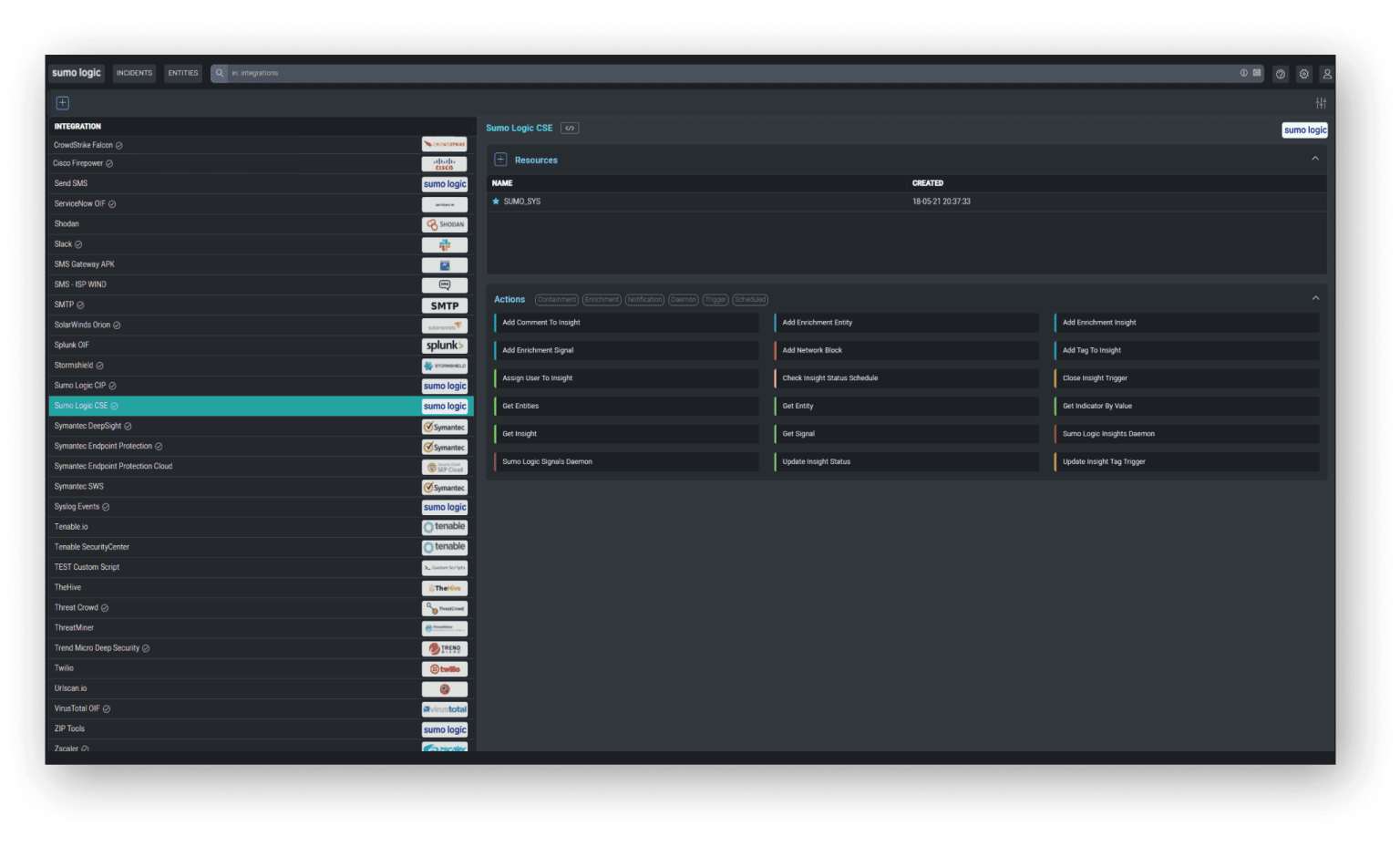Click the Twilio logo thumbnail
The height and width of the screenshot is (847, 1400).
pos(445,669)
